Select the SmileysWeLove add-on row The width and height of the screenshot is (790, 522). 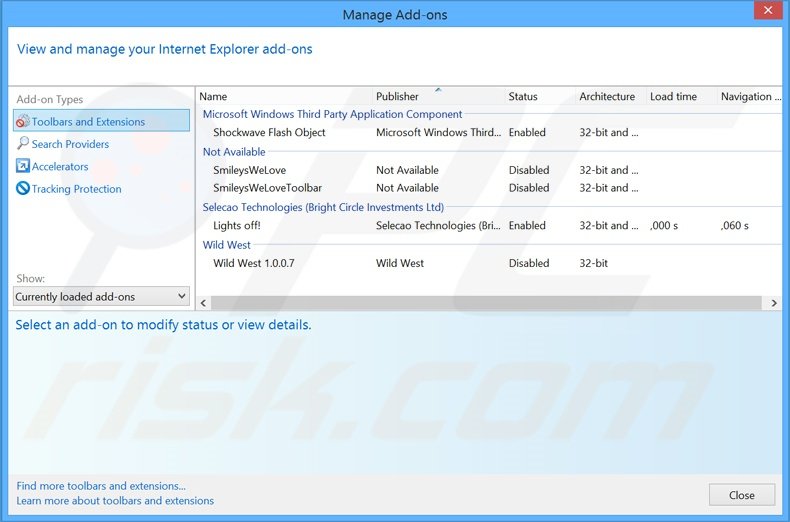click(249, 170)
